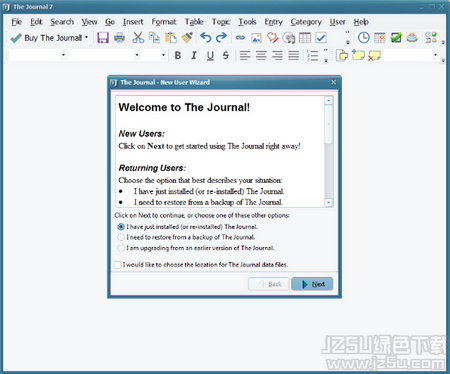This screenshot has height=374, width=450.
Task: Click the wizard text scrollbar down arrow
Action: point(329,202)
